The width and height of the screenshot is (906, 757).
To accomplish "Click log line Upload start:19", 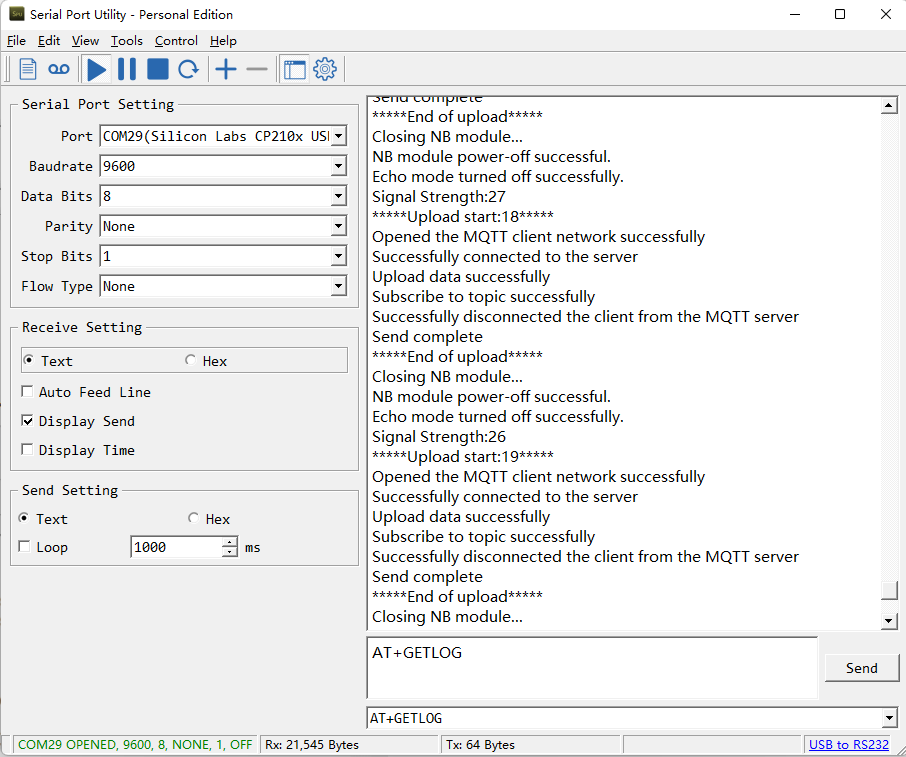I will (x=463, y=457).
